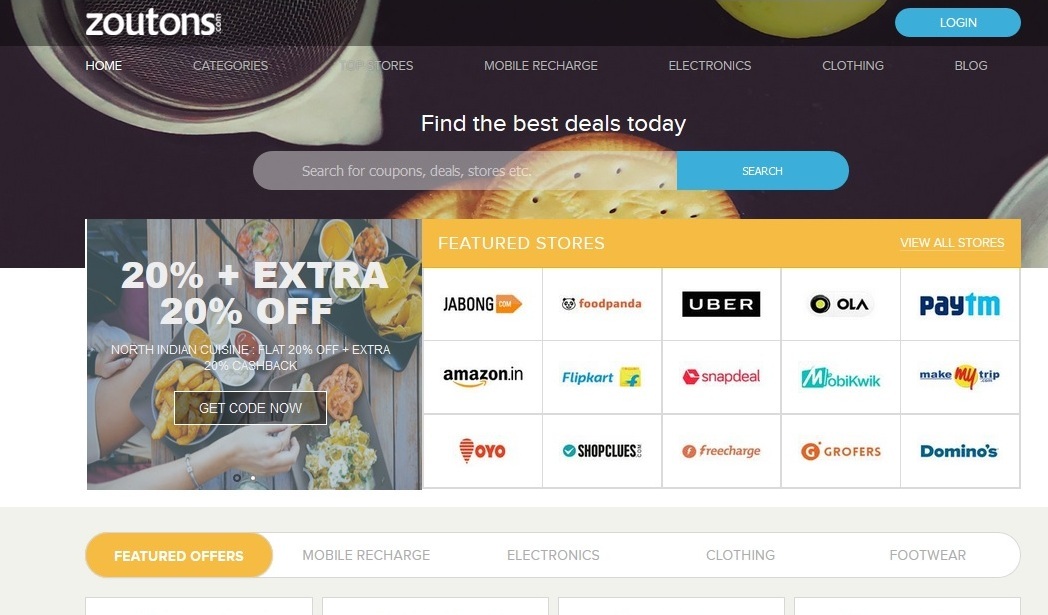Go to the Mobile Recharge nav item
This screenshot has height=615, width=1048.
click(x=541, y=66)
